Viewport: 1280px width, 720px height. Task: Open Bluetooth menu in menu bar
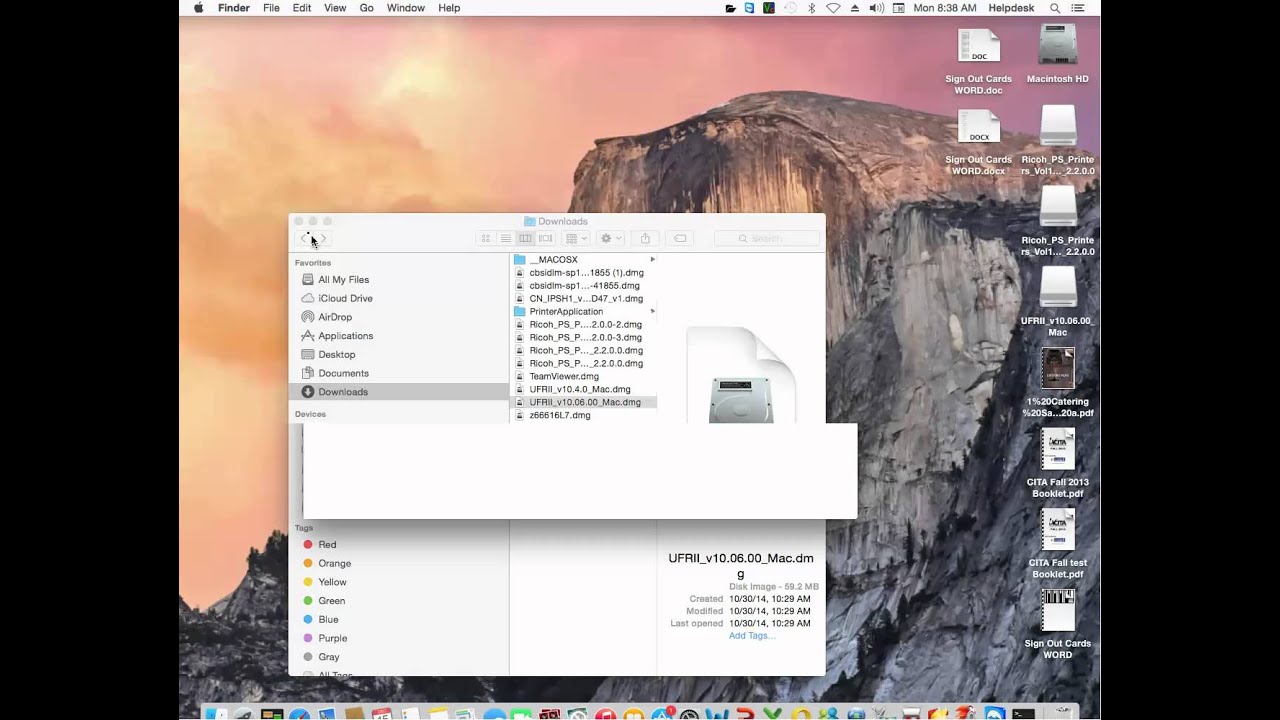click(x=811, y=8)
